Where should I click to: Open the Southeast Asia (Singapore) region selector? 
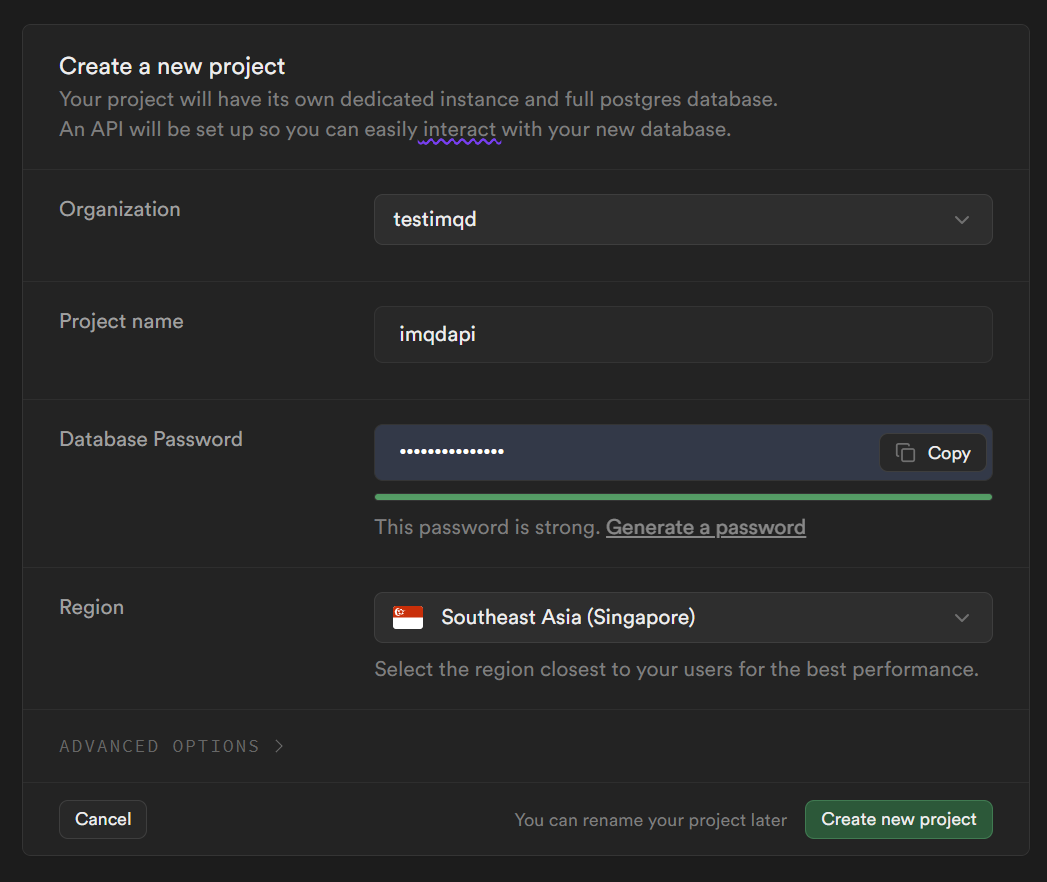coord(682,617)
